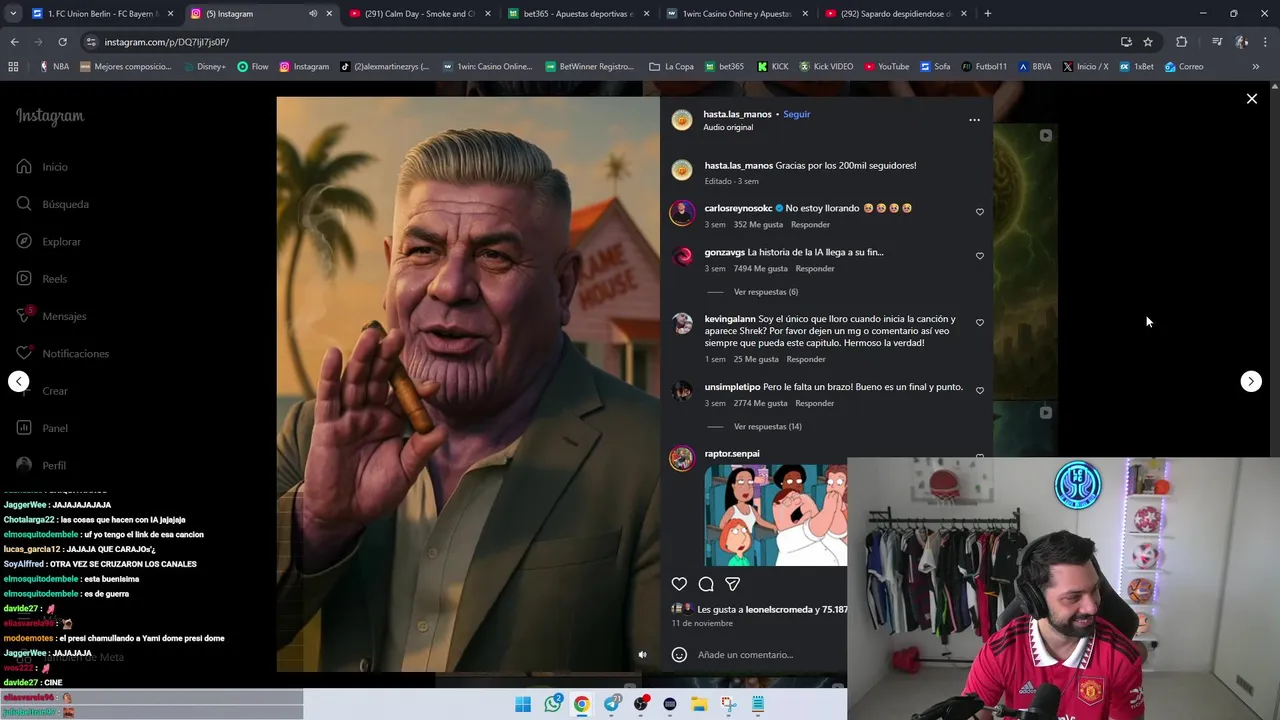Open Telegram from taskbar
The width and height of the screenshot is (1280, 720).
[x=612, y=705]
